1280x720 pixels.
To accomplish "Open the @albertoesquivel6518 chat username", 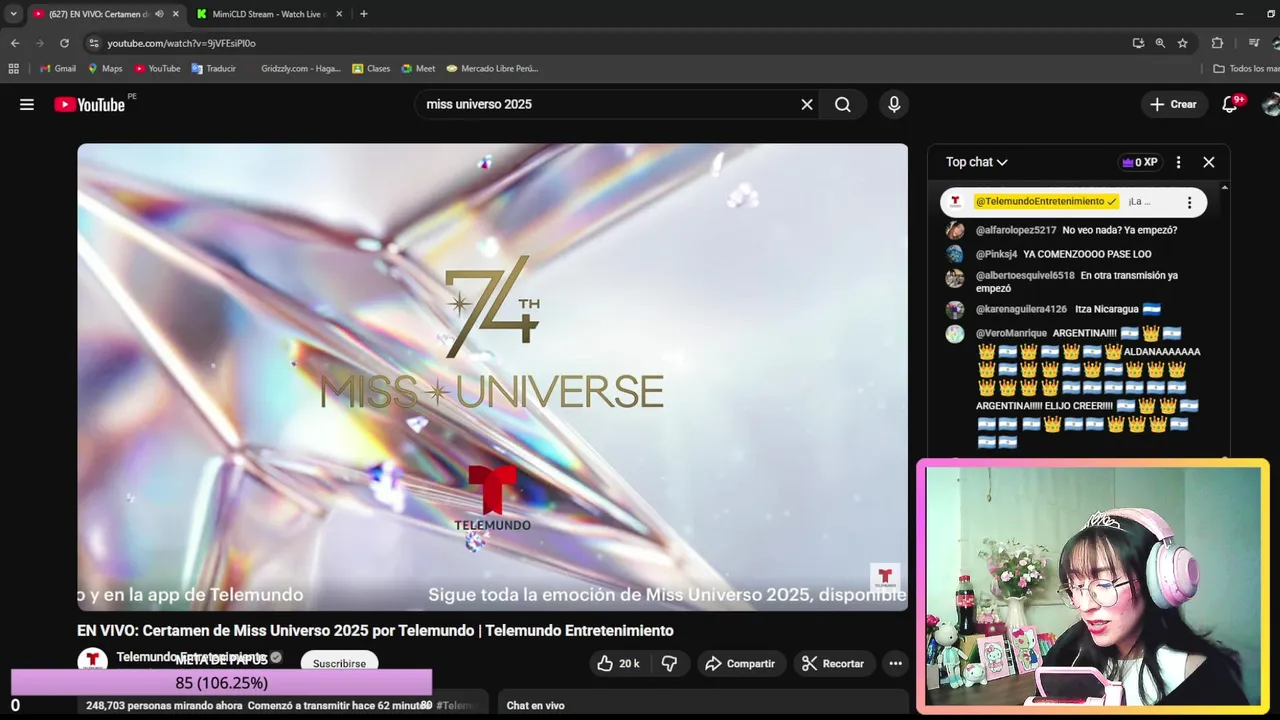I will tap(1025, 275).
